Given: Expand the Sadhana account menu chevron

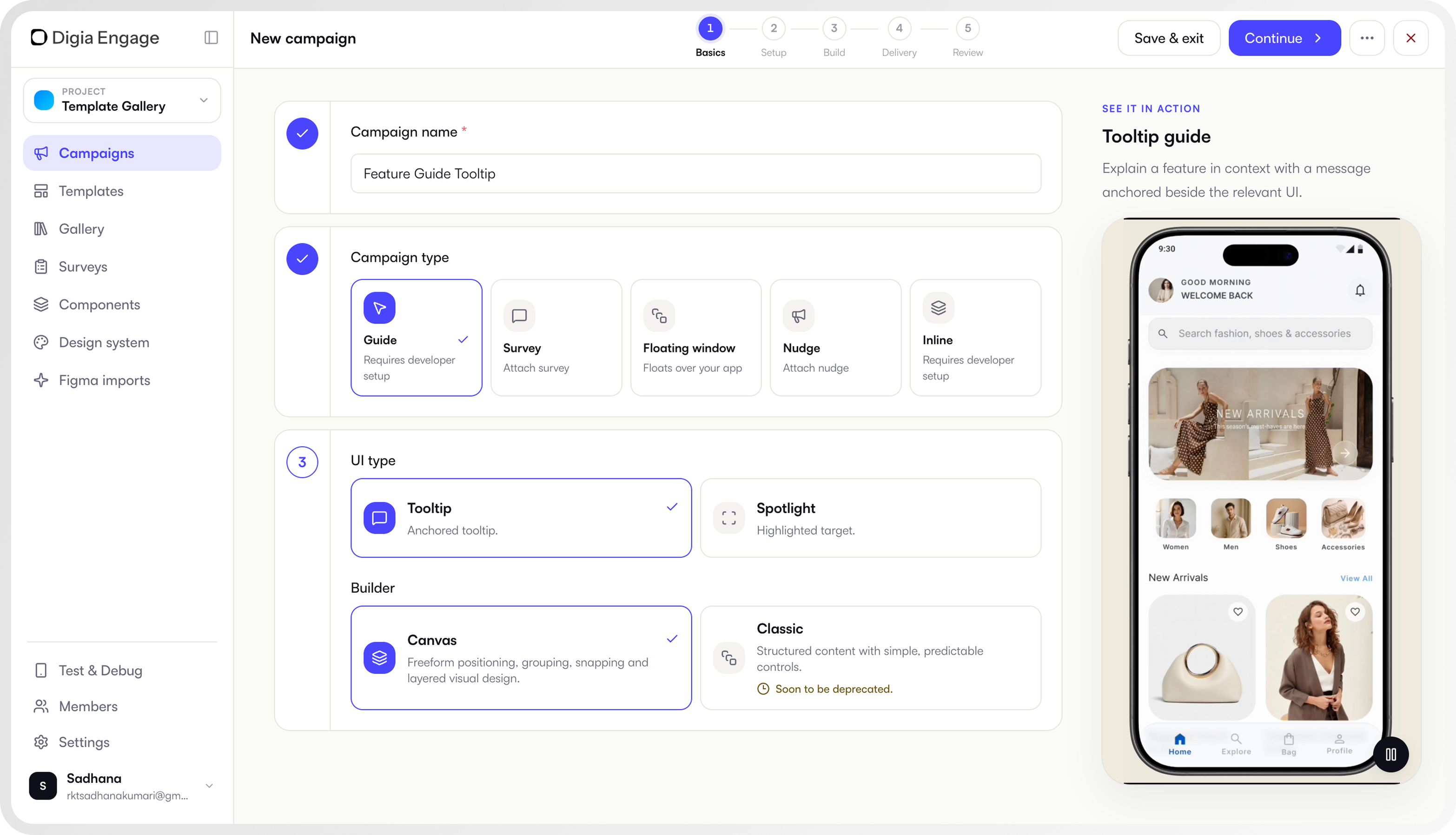Looking at the screenshot, I should point(209,786).
